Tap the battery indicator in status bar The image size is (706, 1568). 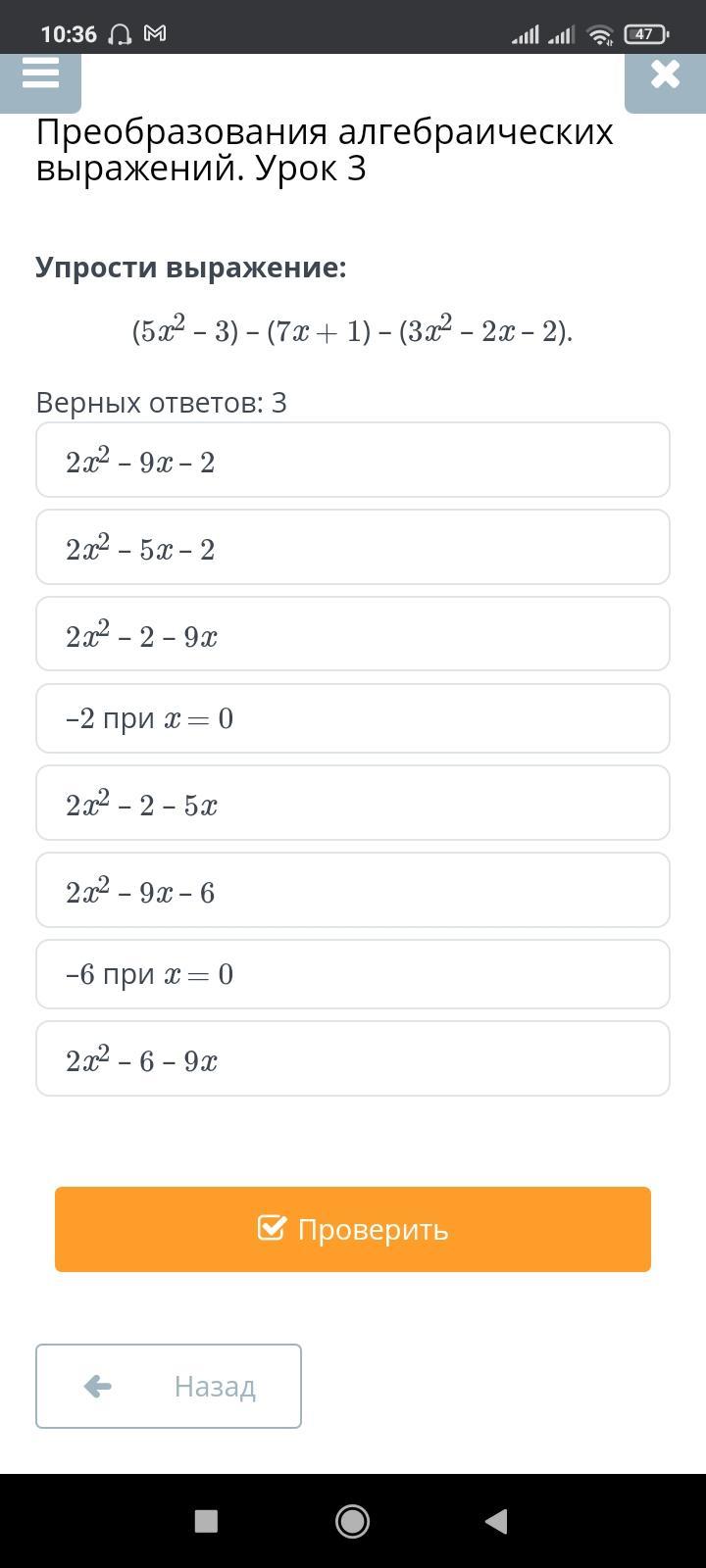click(x=646, y=34)
